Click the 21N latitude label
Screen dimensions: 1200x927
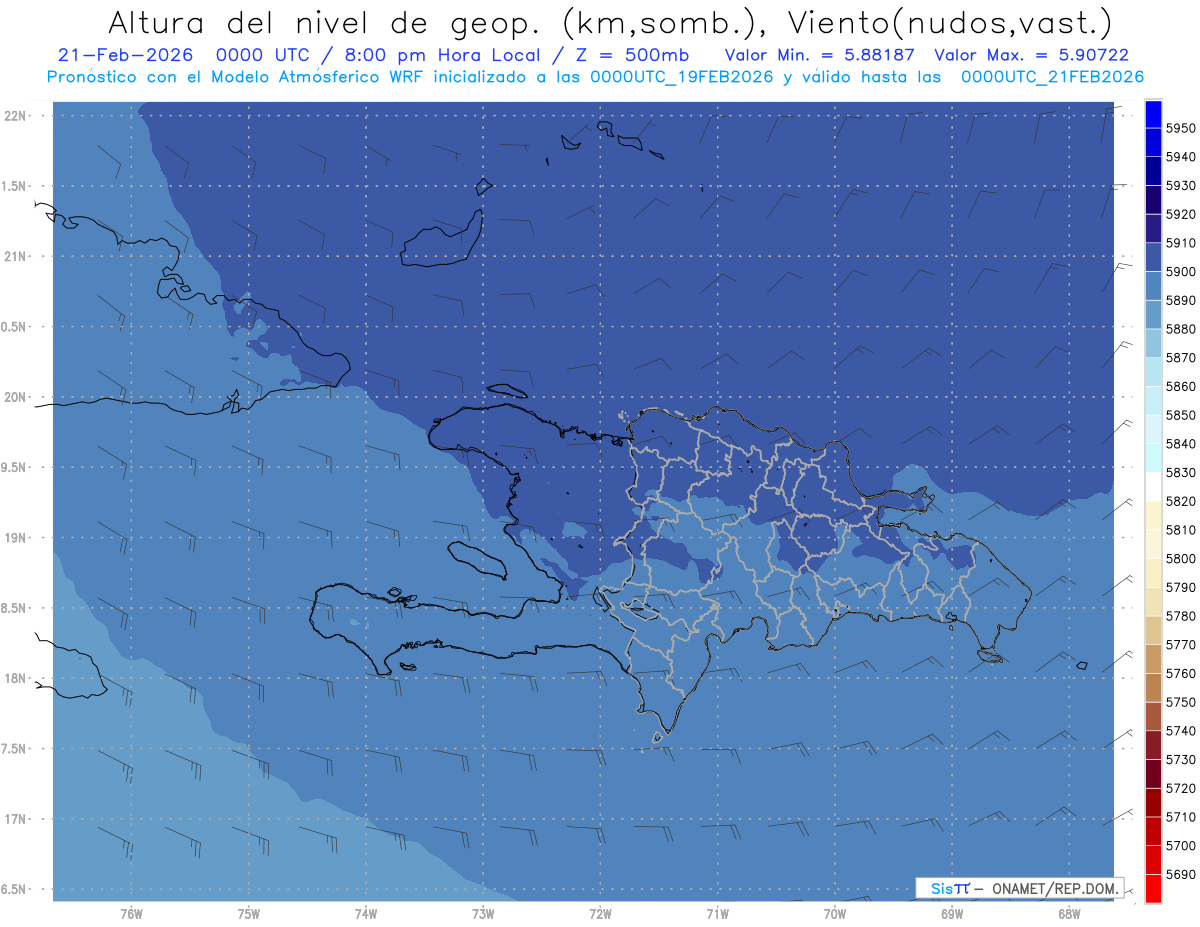click(x=17, y=256)
